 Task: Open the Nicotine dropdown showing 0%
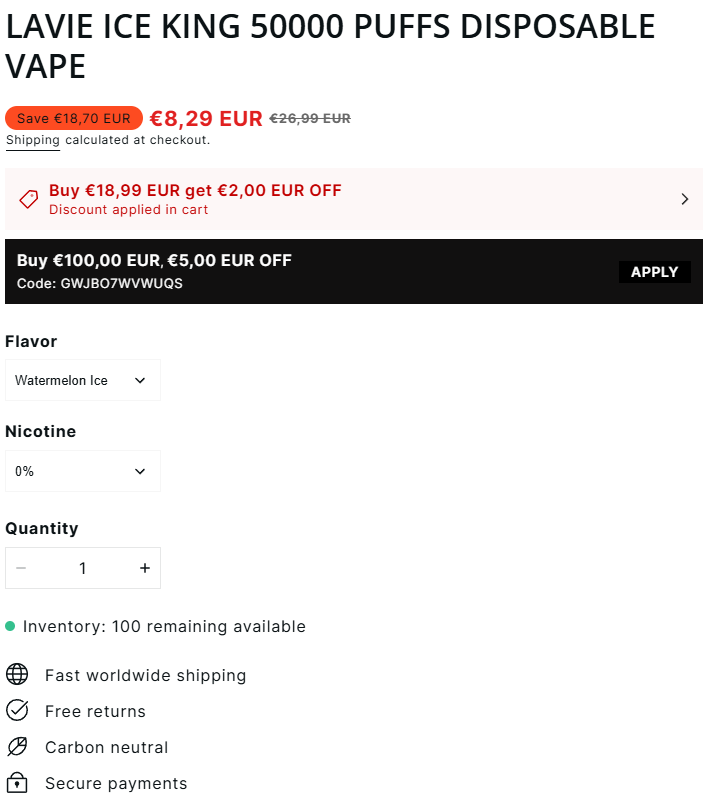coord(83,471)
